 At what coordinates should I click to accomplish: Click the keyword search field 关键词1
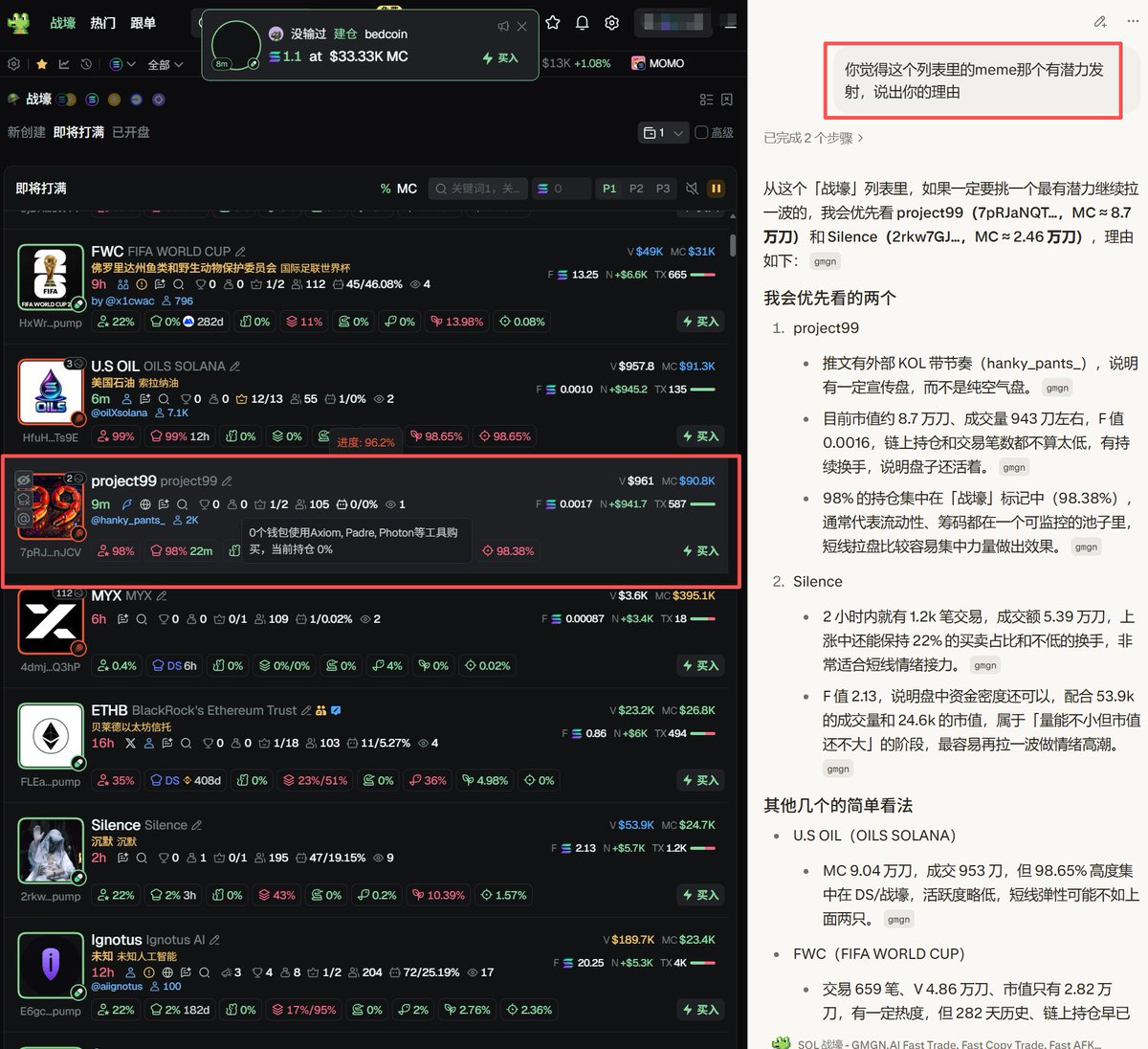click(477, 189)
